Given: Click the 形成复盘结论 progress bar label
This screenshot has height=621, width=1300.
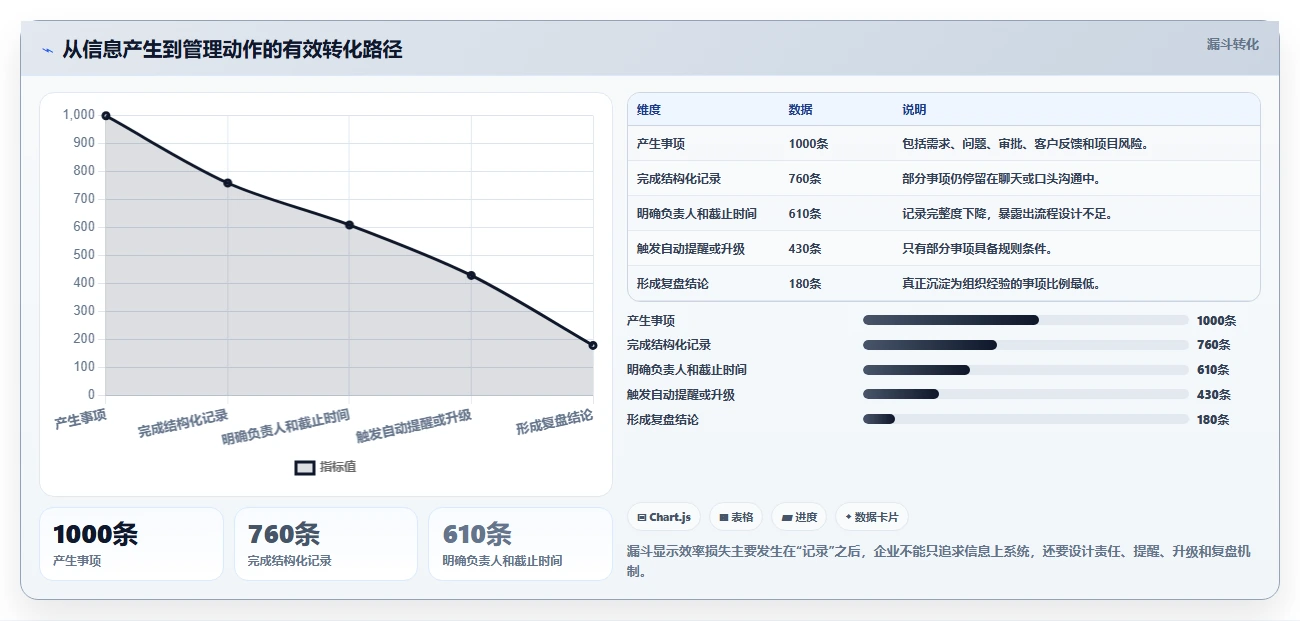Looking at the screenshot, I should point(663,420).
